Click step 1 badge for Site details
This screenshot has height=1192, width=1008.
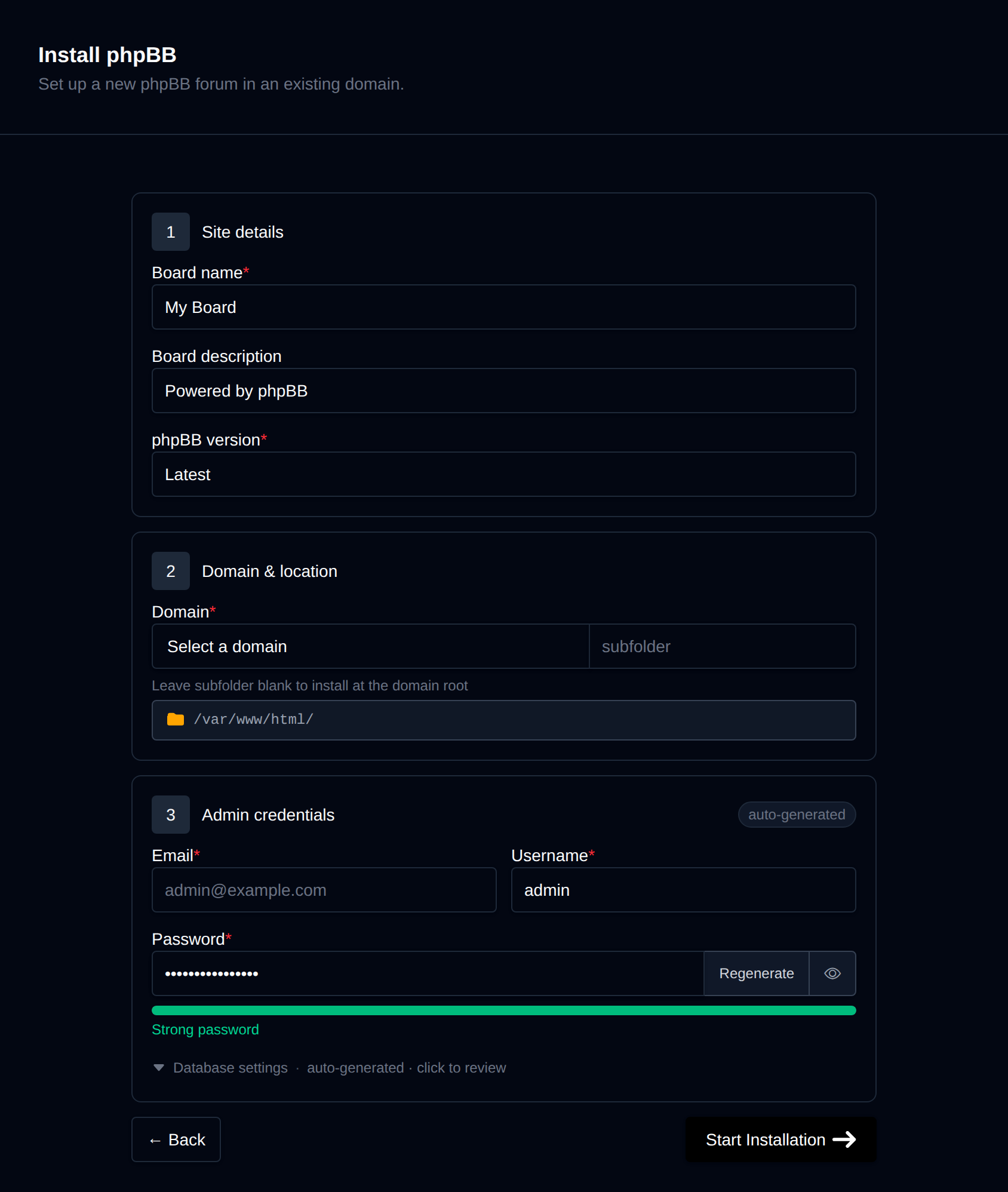pyautogui.click(x=171, y=232)
